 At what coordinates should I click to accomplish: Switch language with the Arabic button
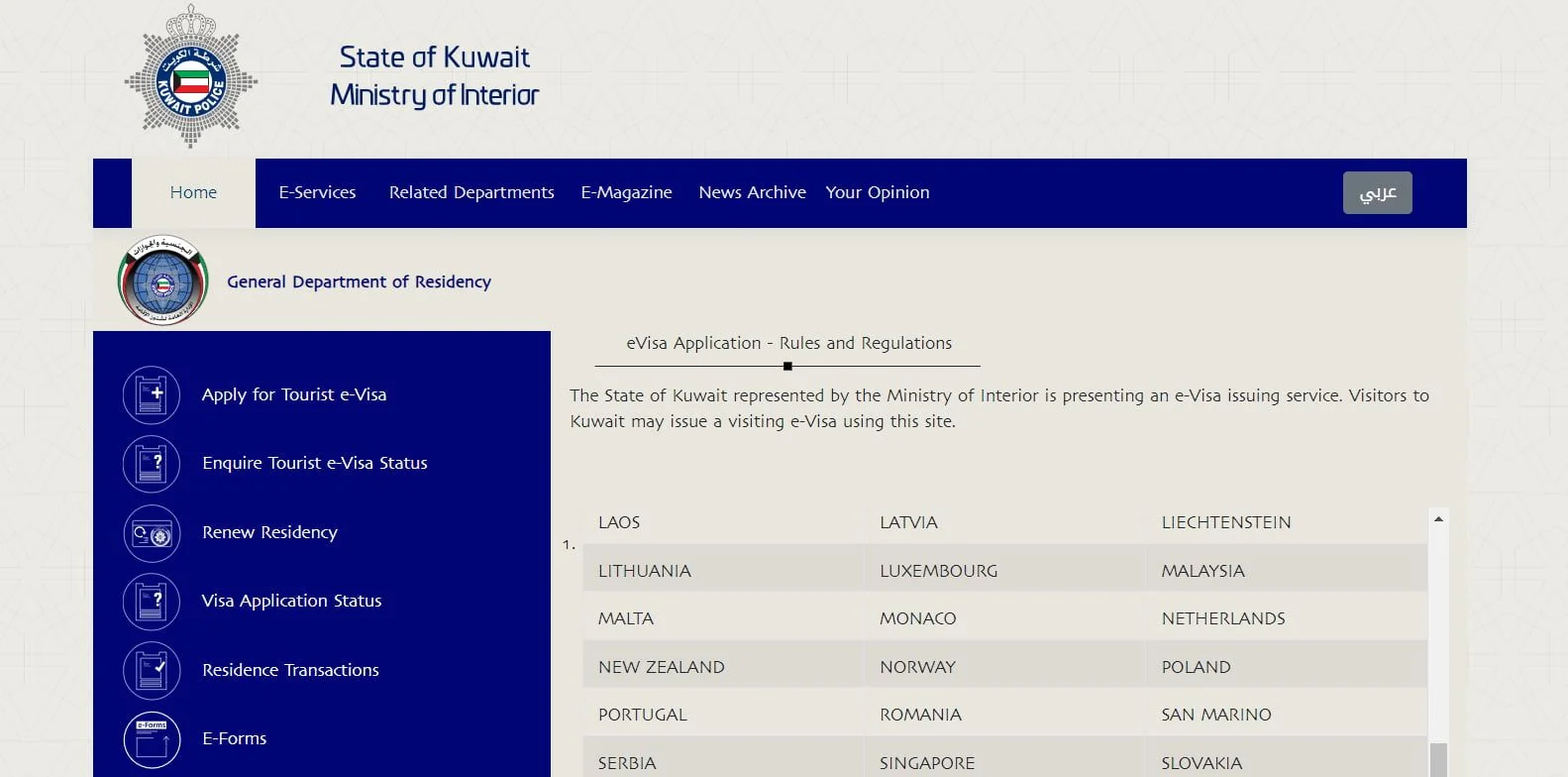click(x=1377, y=192)
